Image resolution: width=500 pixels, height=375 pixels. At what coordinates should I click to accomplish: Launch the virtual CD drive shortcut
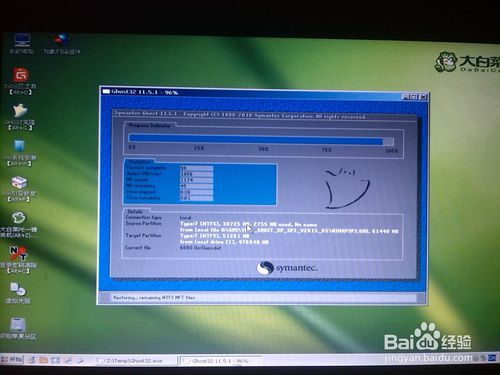tap(18, 293)
